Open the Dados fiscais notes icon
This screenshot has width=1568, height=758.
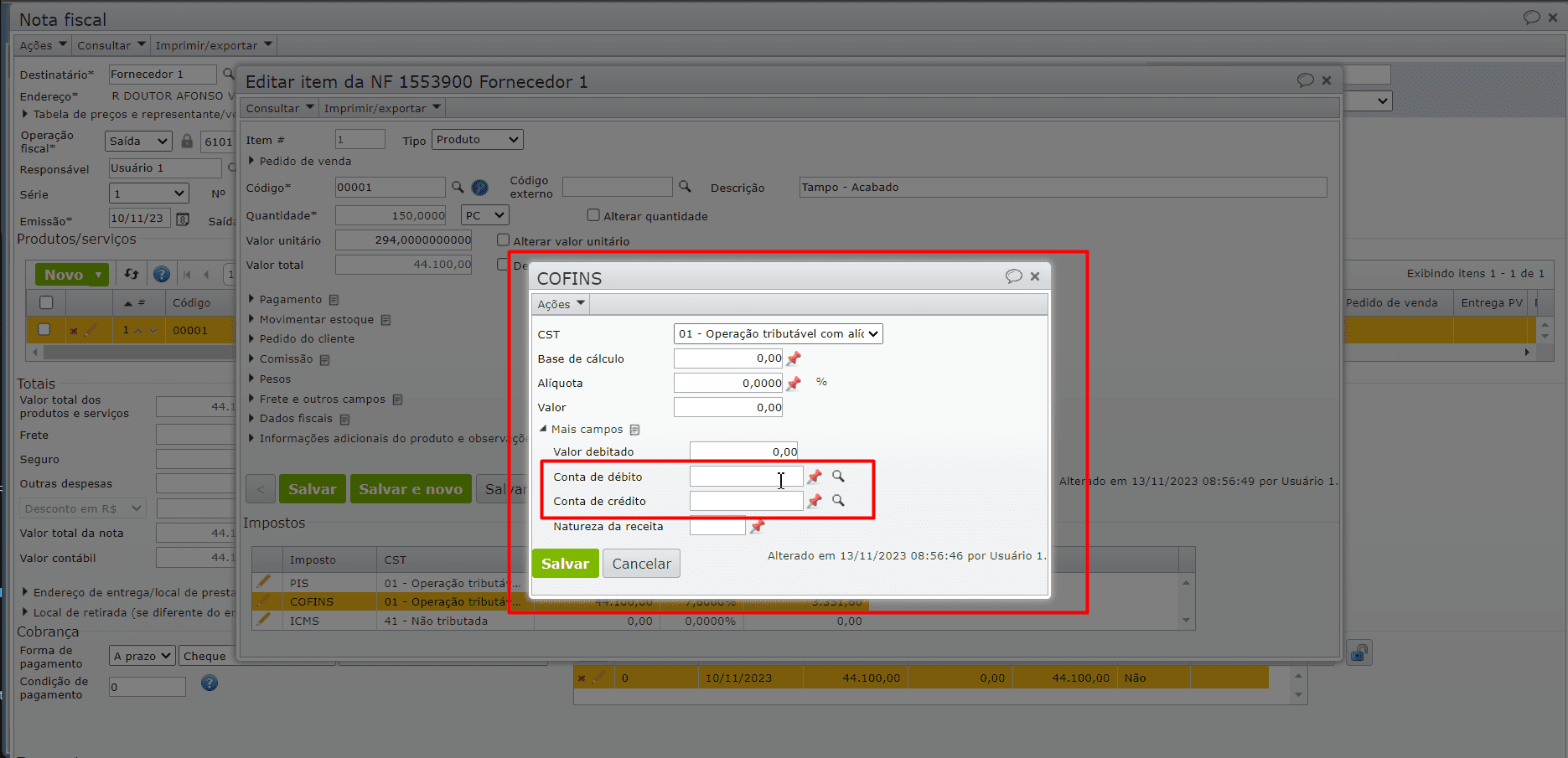click(344, 419)
